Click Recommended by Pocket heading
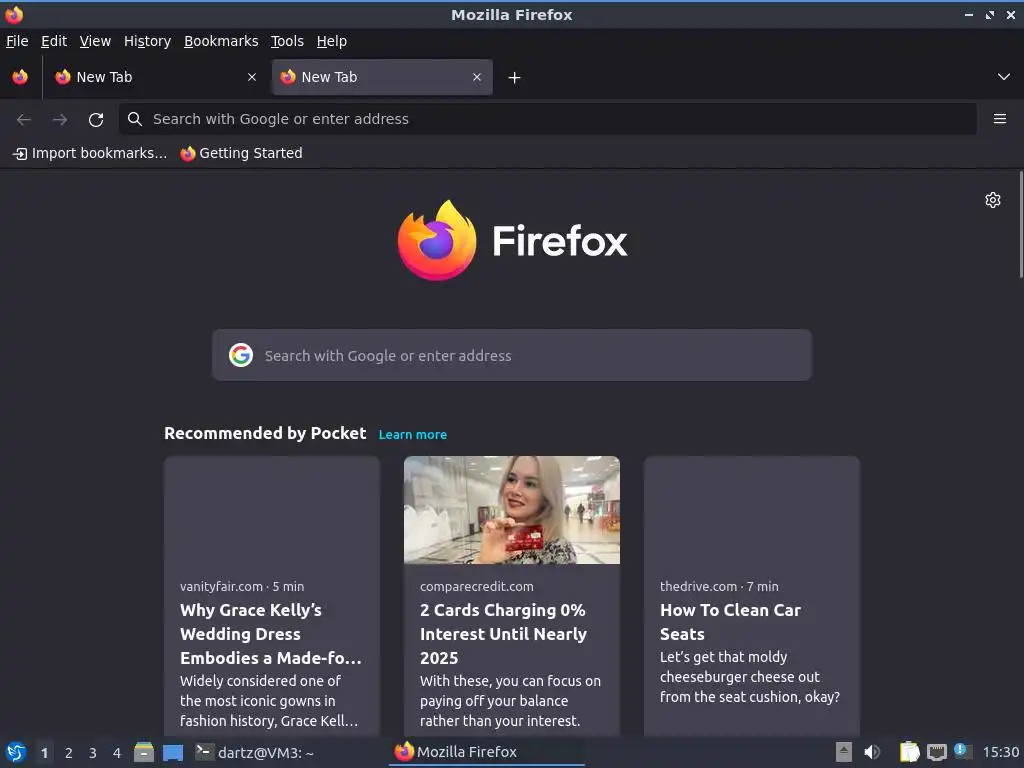Screen dimensions: 1024x768 265,433
